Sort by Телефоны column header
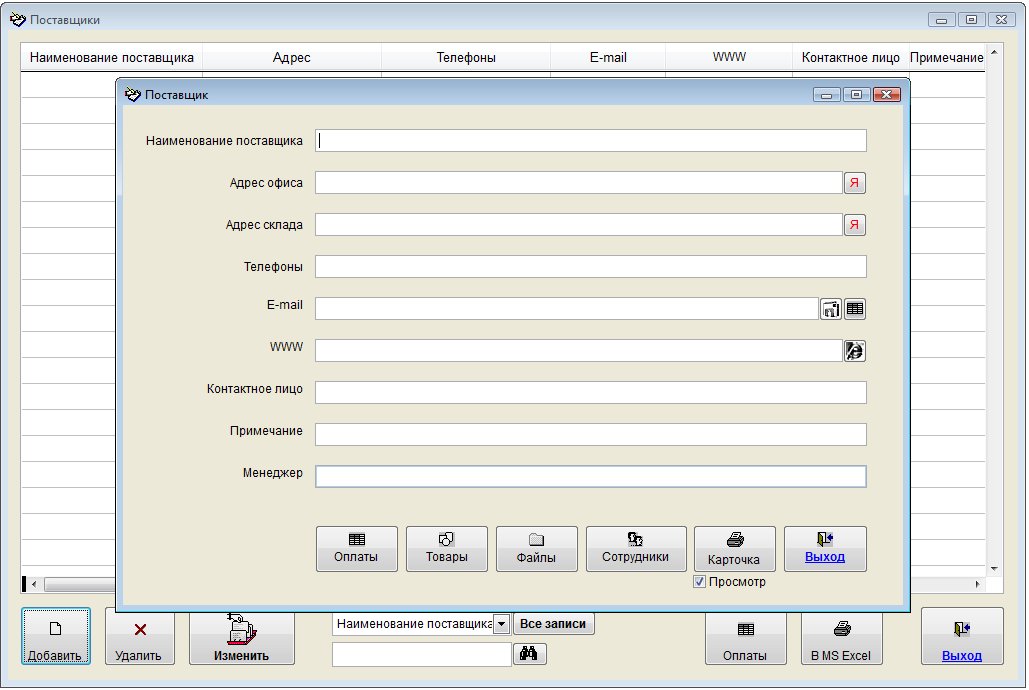1029x690 pixels. point(466,58)
